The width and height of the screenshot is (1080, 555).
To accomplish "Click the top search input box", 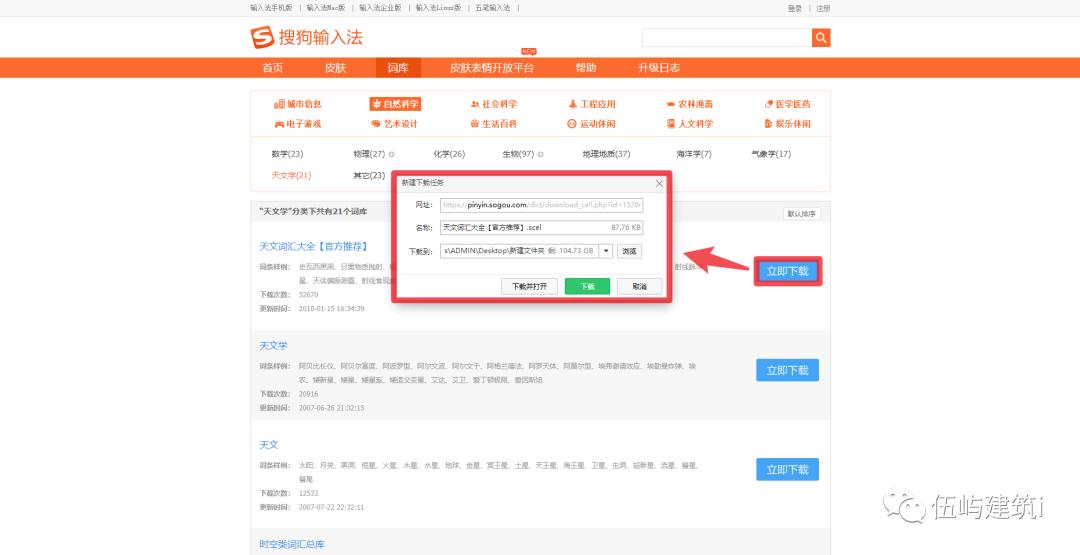I will (x=727, y=37).
